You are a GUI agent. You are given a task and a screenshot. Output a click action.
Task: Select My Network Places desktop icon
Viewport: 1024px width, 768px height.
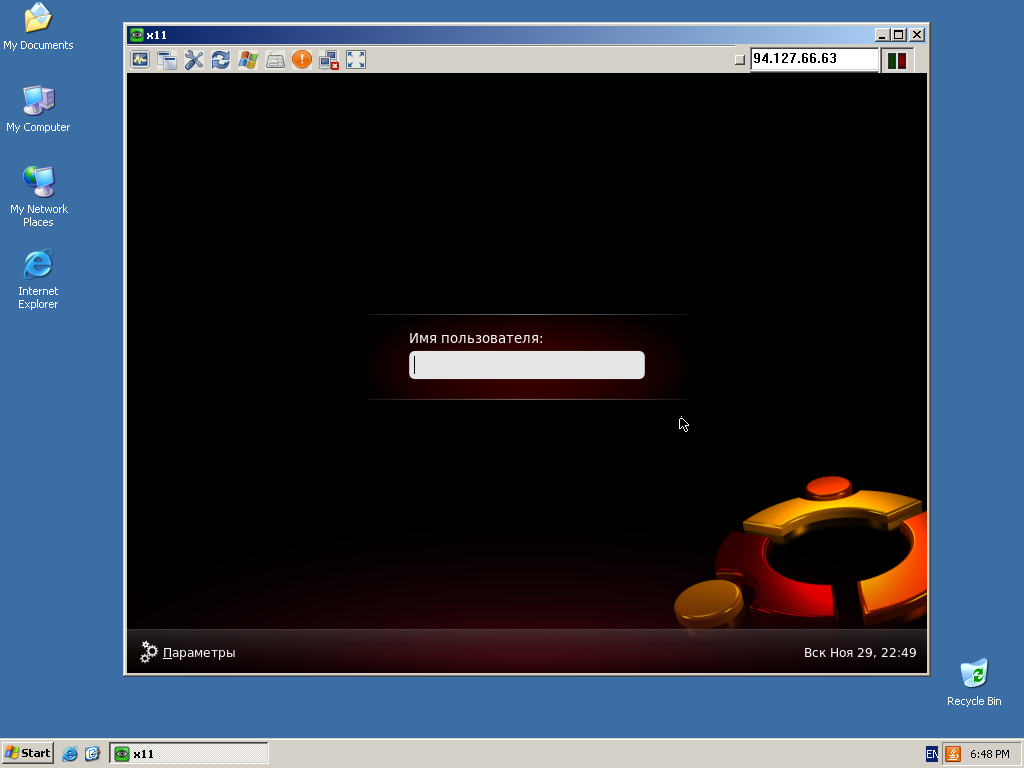38,197
